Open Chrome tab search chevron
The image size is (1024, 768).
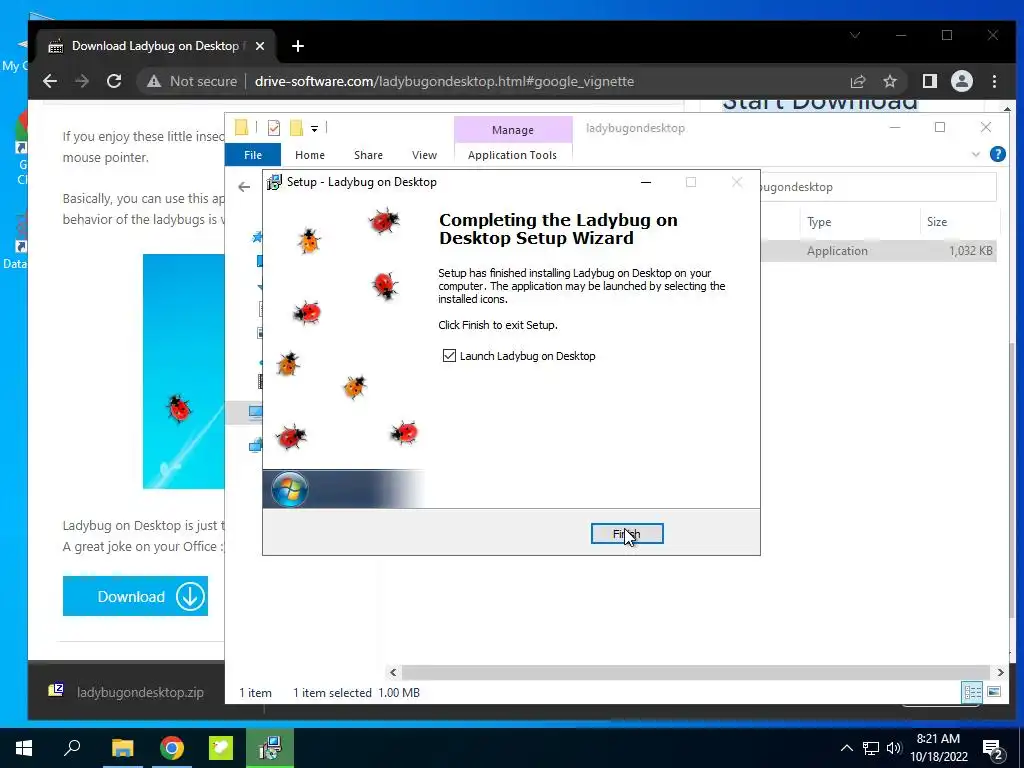(855, 35)
